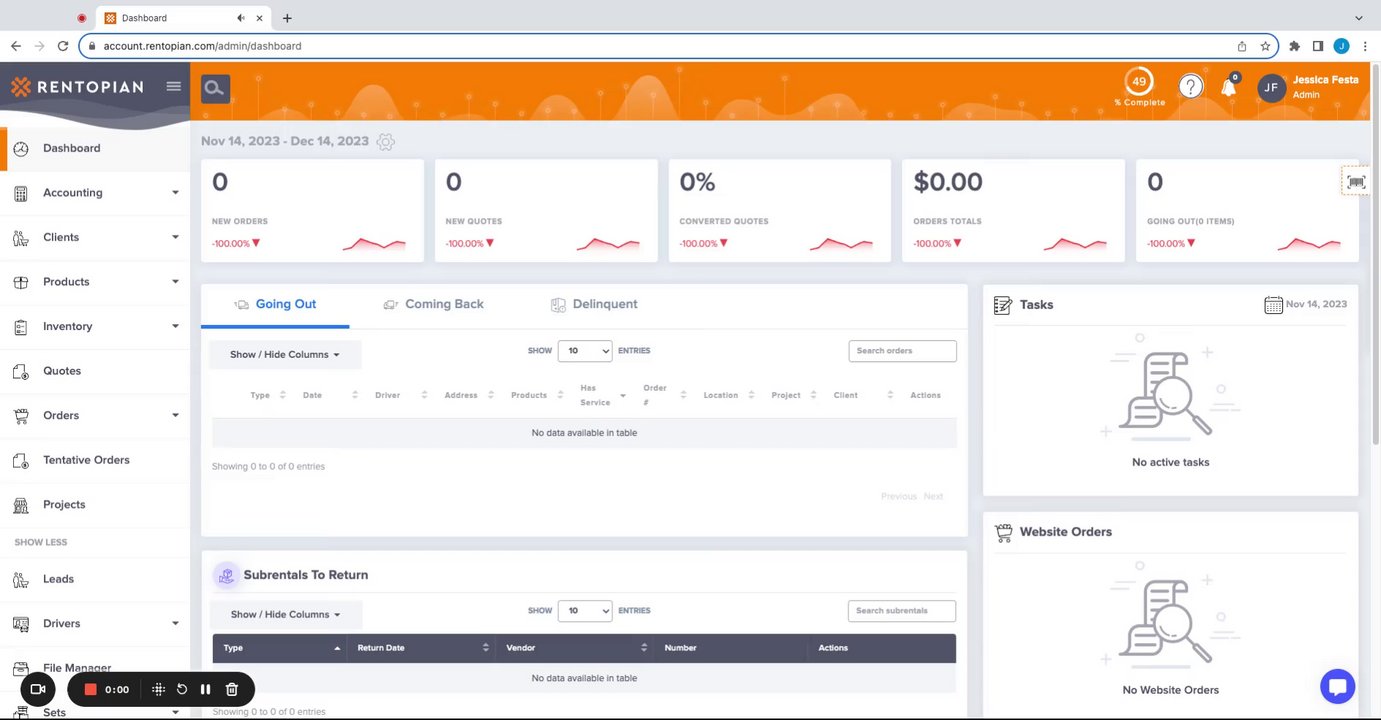Image resolution: width=1381 pixels, height=720 pixels.
Task: Click the Clients people icon
Action: (x=20, y=238)
